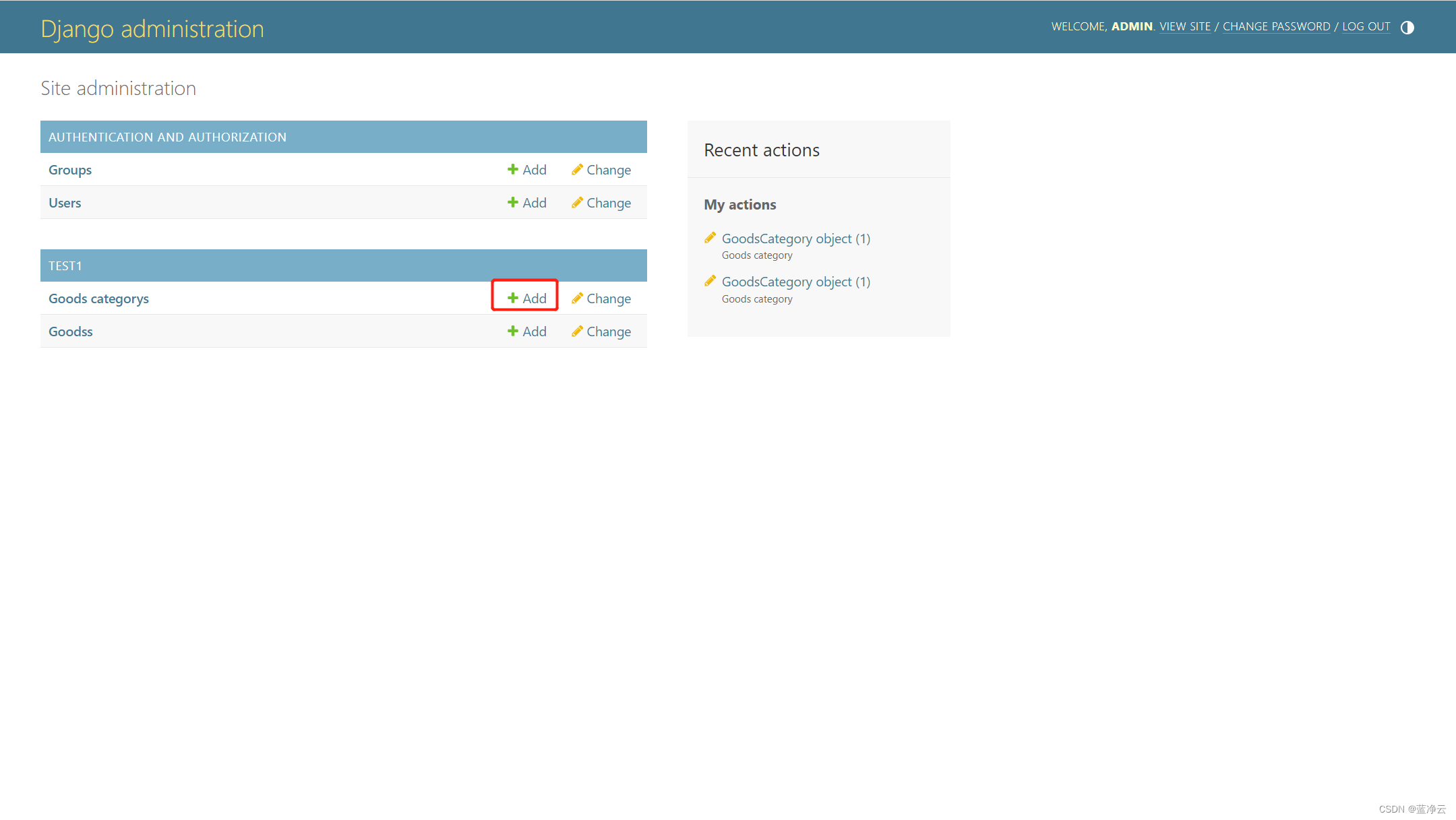This screenshot has width=1456, height=820.
Task: Click the TEST1 app section header
Action: point(65,265)
